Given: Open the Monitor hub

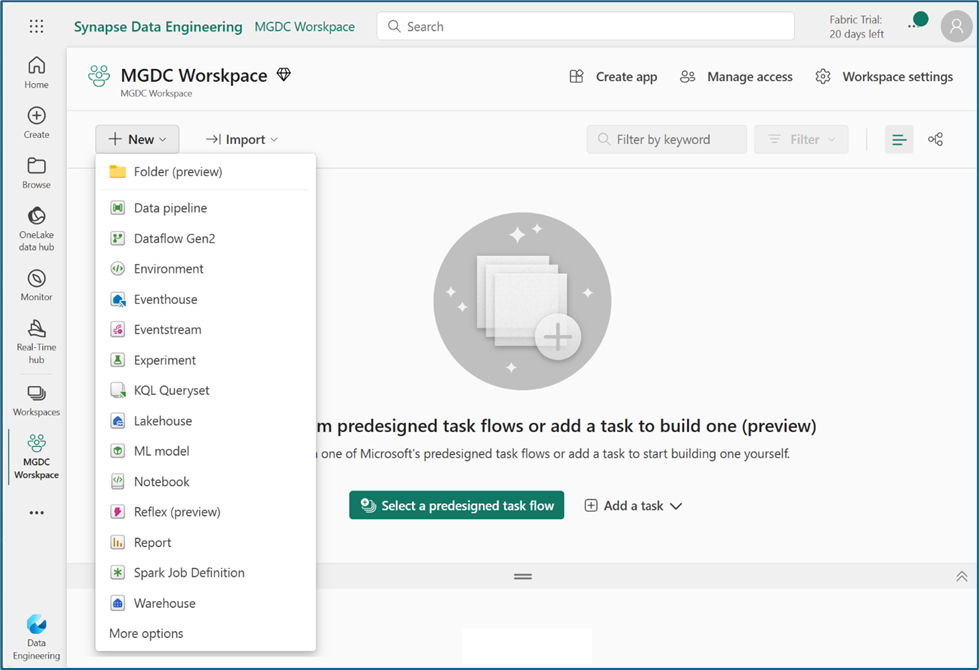Looking at the screenshot, I should (36, 285).
